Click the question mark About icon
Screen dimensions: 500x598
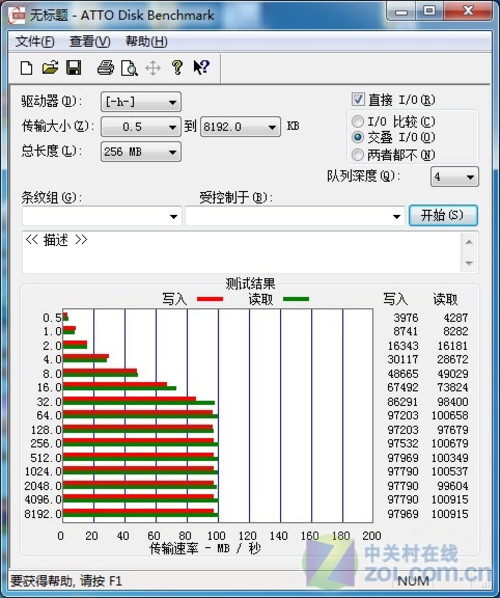click(177, 68)
